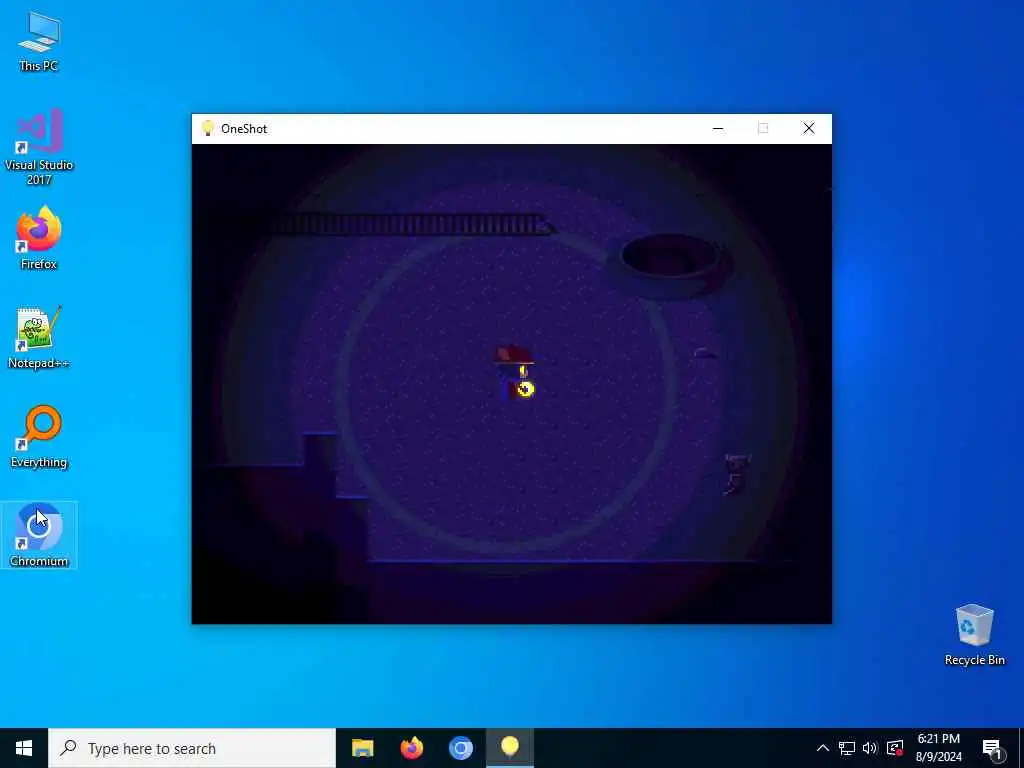Screen dimensions: 1024x768
Task: Open File Explorer from the taskbar
Action: [x=362, y=748]
